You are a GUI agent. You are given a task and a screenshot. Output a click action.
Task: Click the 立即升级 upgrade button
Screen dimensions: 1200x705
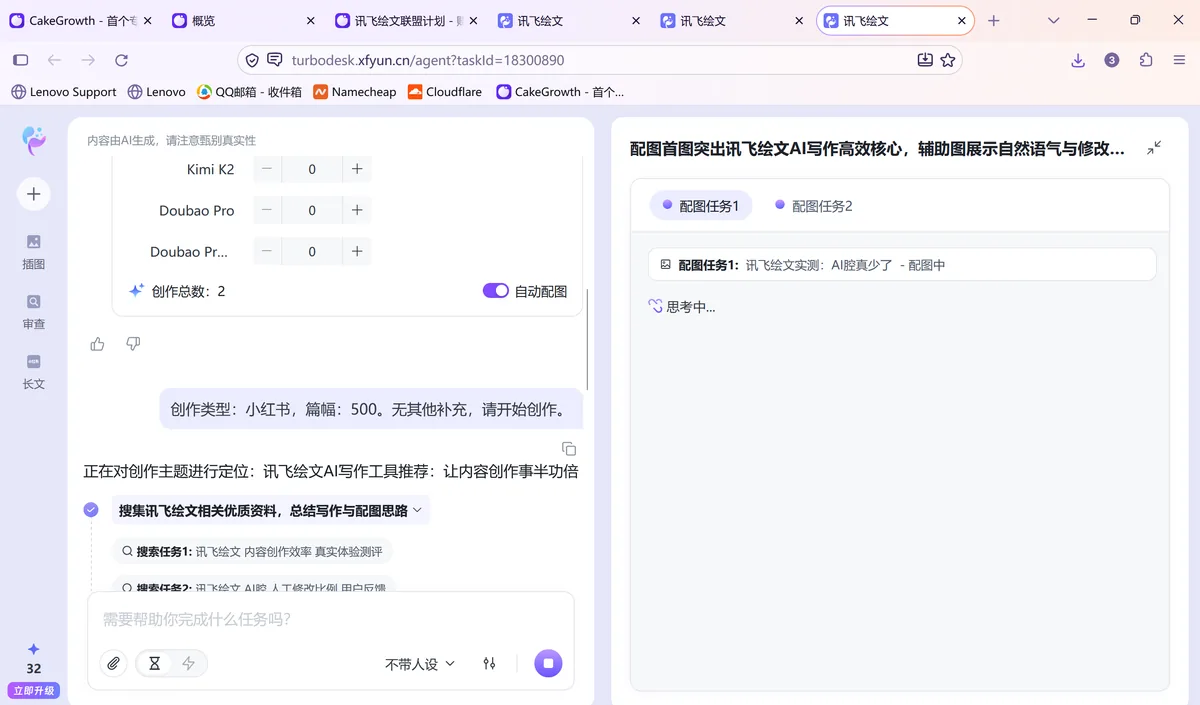click(x=34, y=690)
